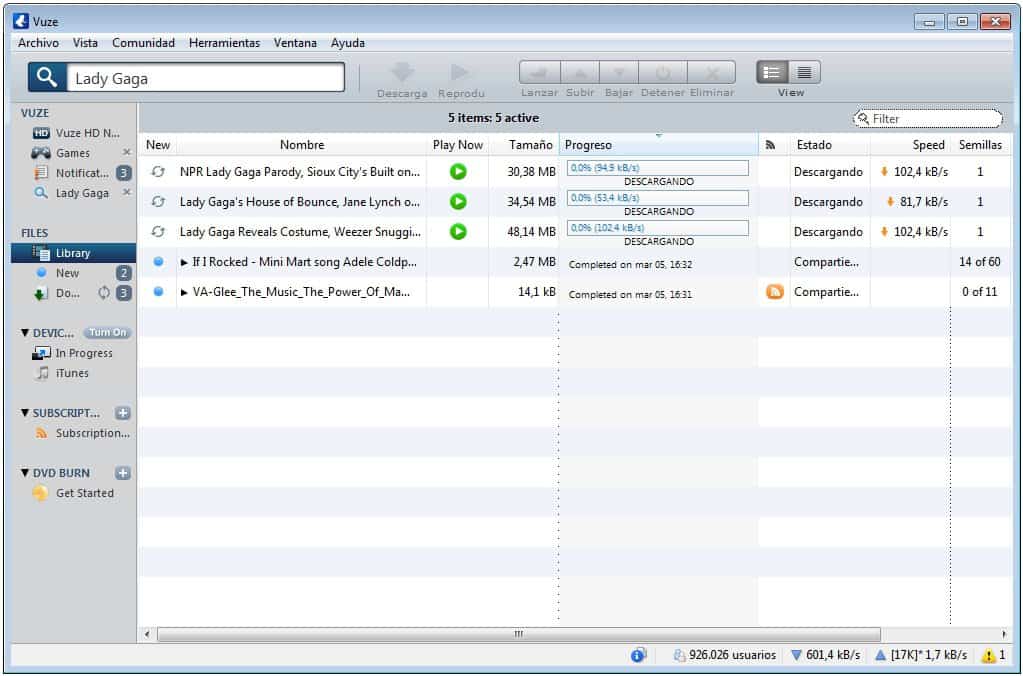Viewport: 1023px width, 676px height.
Task: Click the progress bar of the Weezer torrent
Action: click(x=657, y=227)
